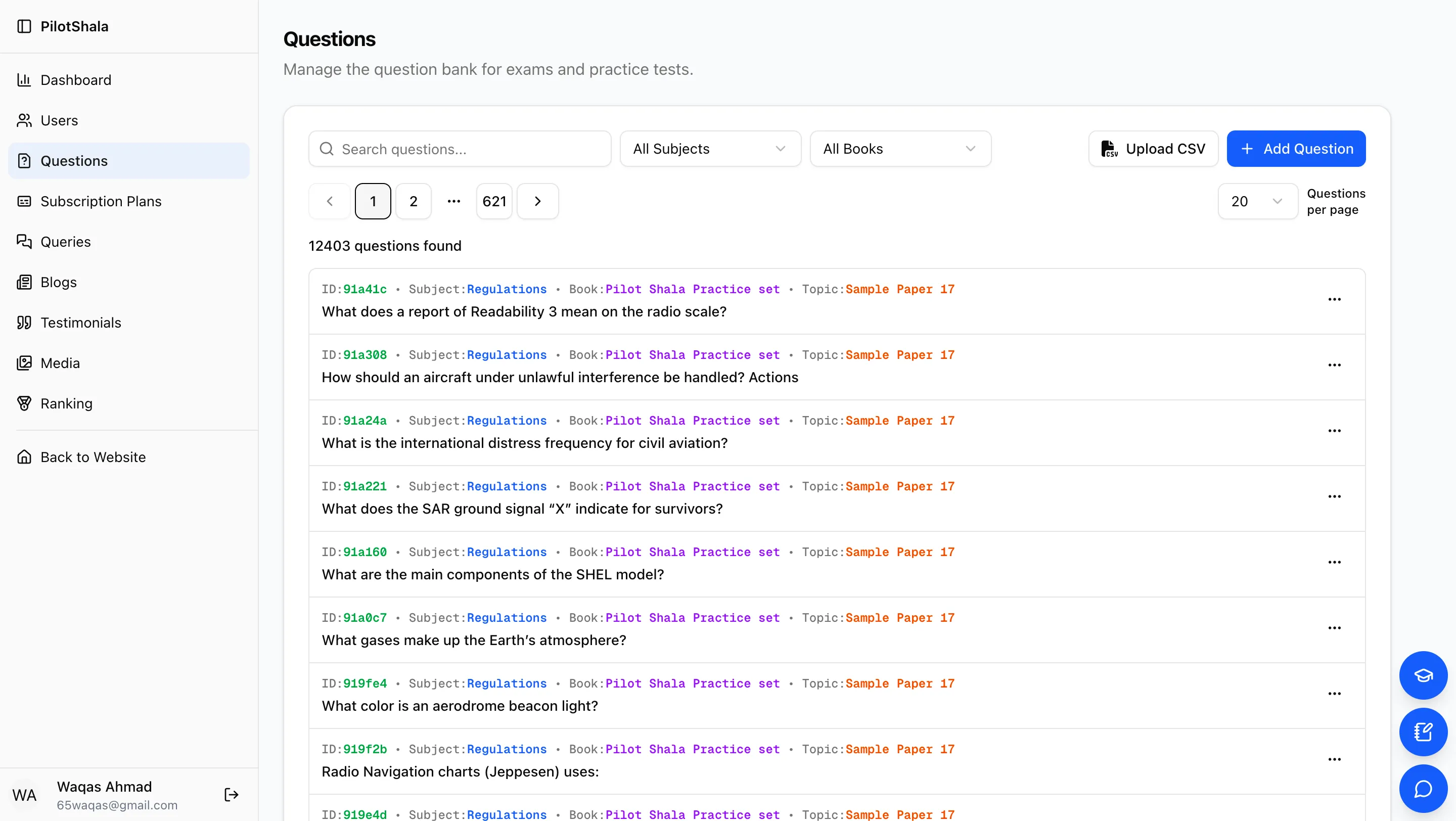The width and height of the screenshot is (1456, 821).
Task: Click the Back to Website link
Action: pyautogui.click(x=93, y=457)
